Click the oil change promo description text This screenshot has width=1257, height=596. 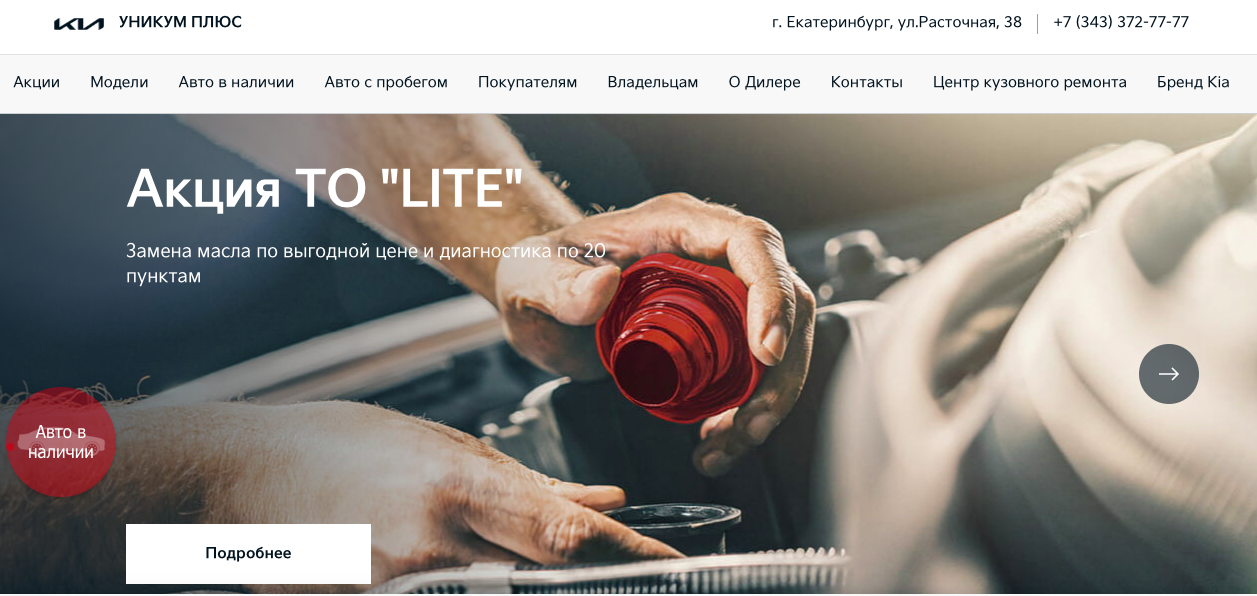(366, 263)
